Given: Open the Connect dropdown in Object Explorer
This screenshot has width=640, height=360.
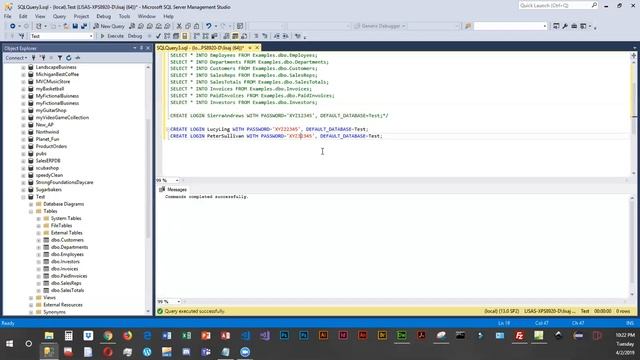Looking at the screenshot, I should pos(16,58).
